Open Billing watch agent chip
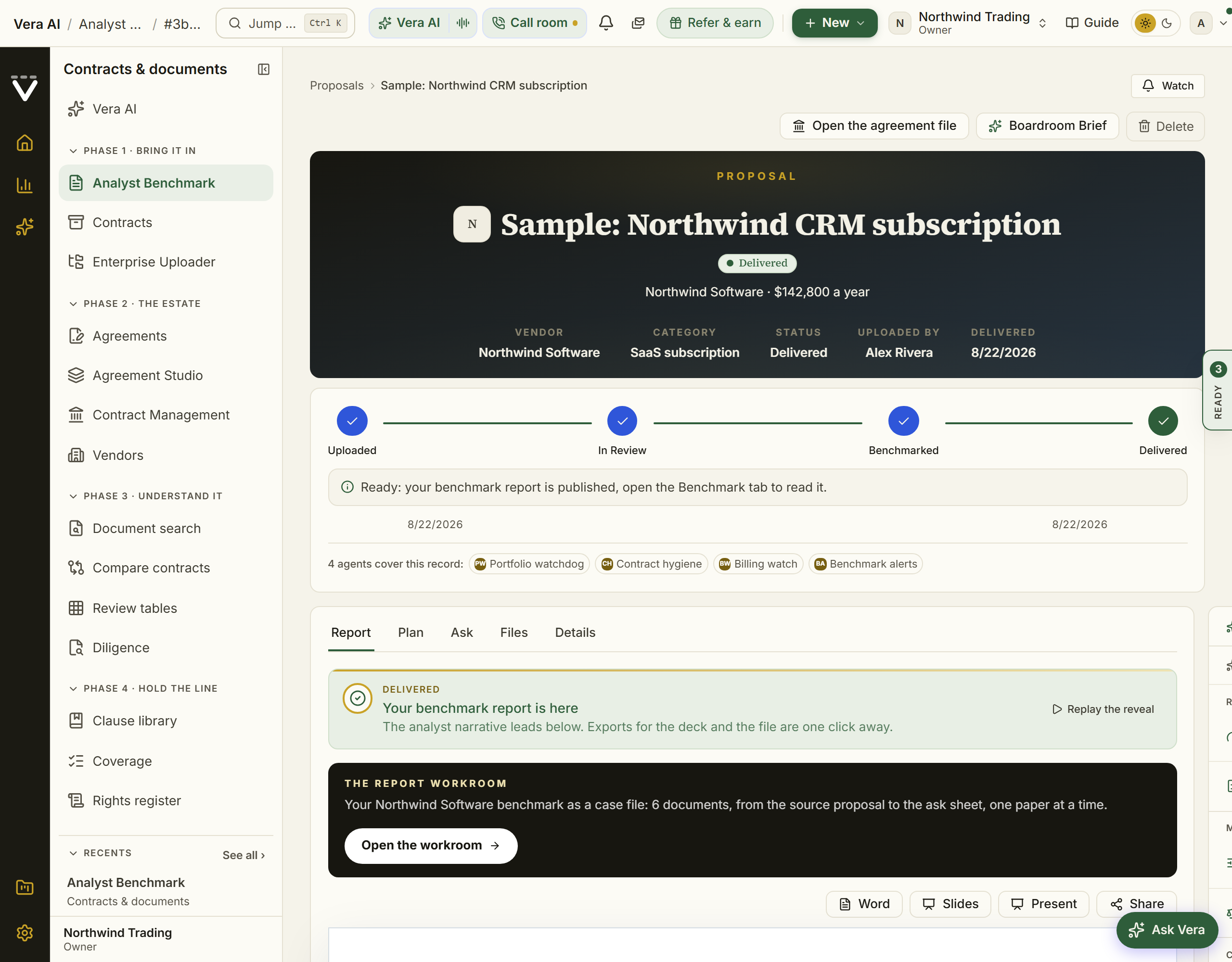The image size is (1232, 962). pos(758,564)
